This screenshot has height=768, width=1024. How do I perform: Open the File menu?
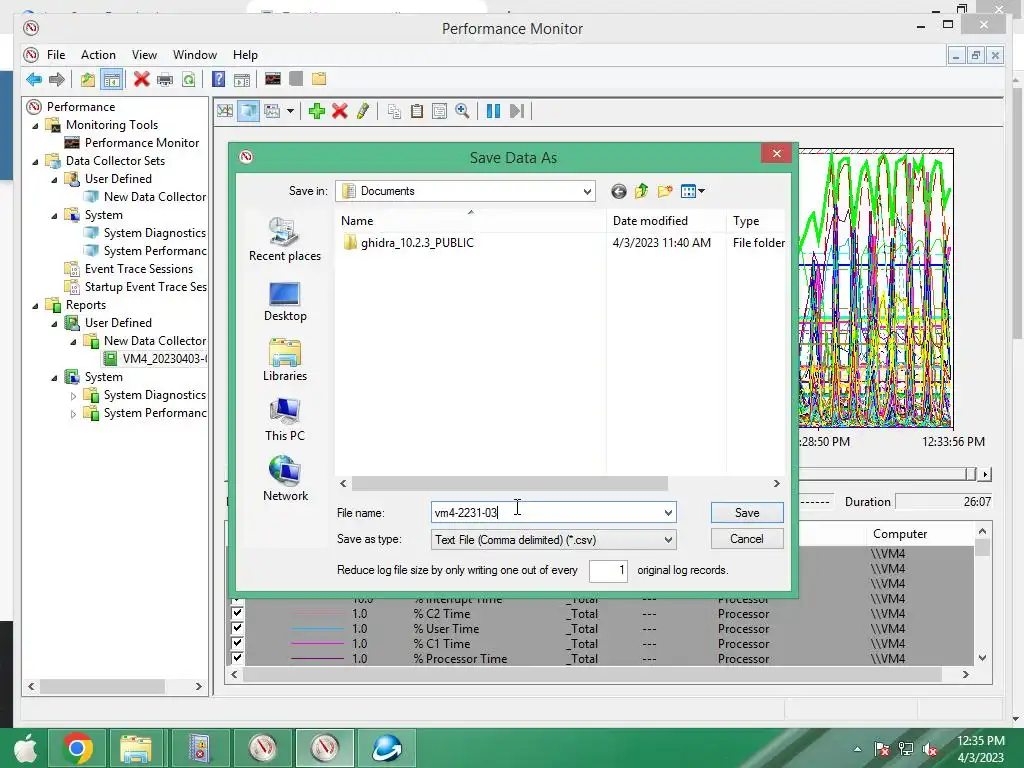click(56, 55)
